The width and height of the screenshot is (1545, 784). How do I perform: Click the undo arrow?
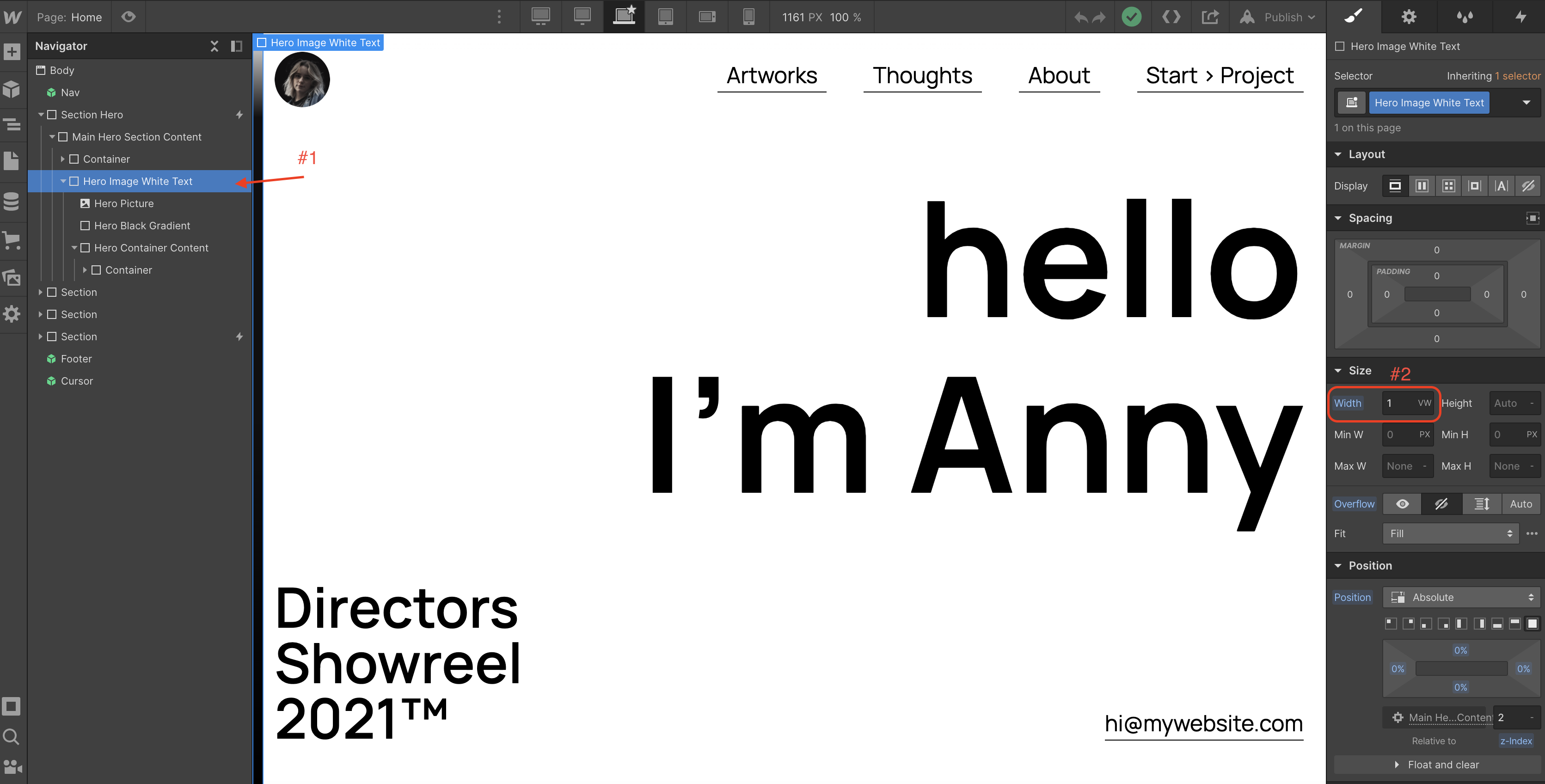[x=1081, y=18]
